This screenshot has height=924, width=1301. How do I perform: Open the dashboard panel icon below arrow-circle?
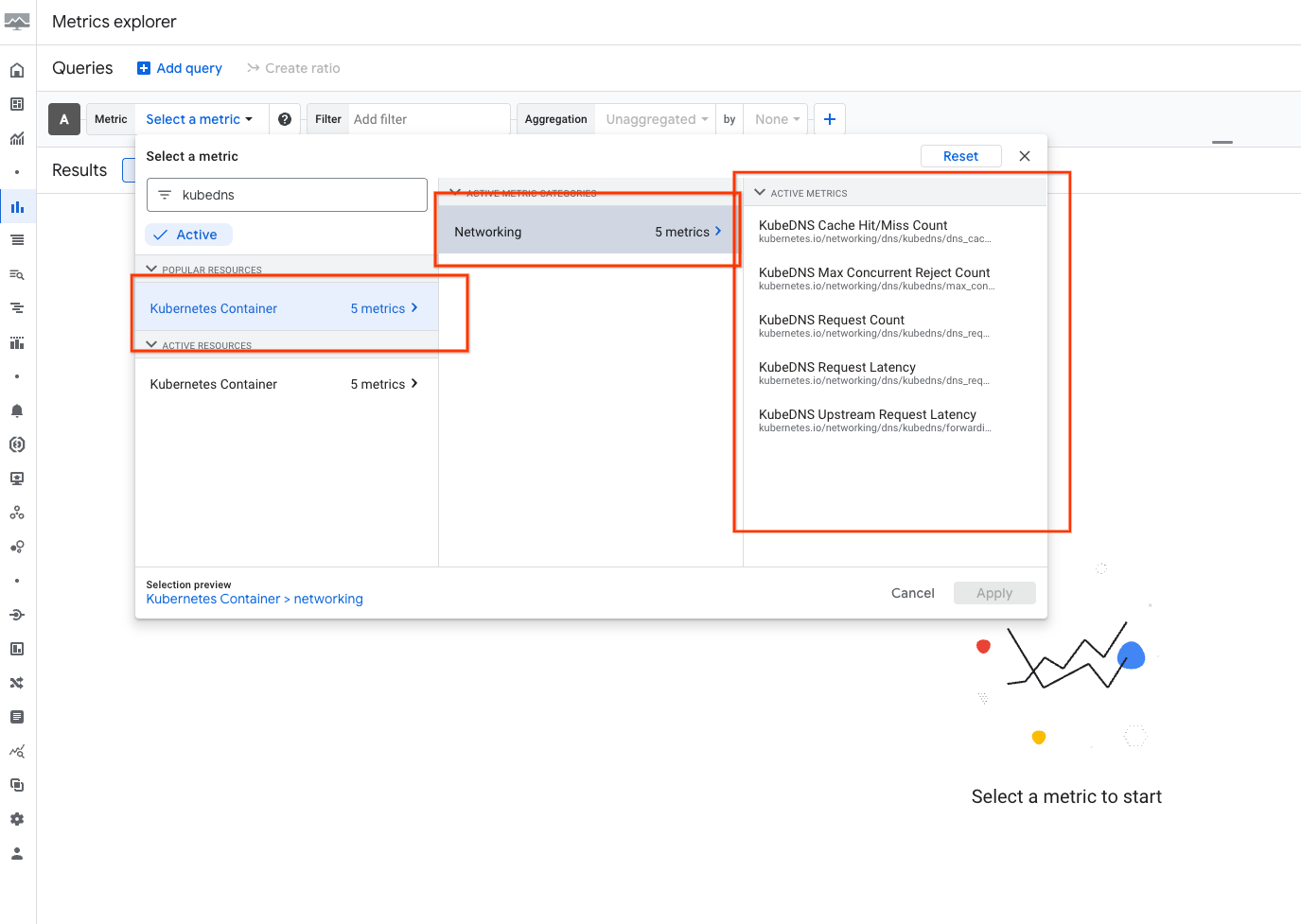(x=17, y=649)
